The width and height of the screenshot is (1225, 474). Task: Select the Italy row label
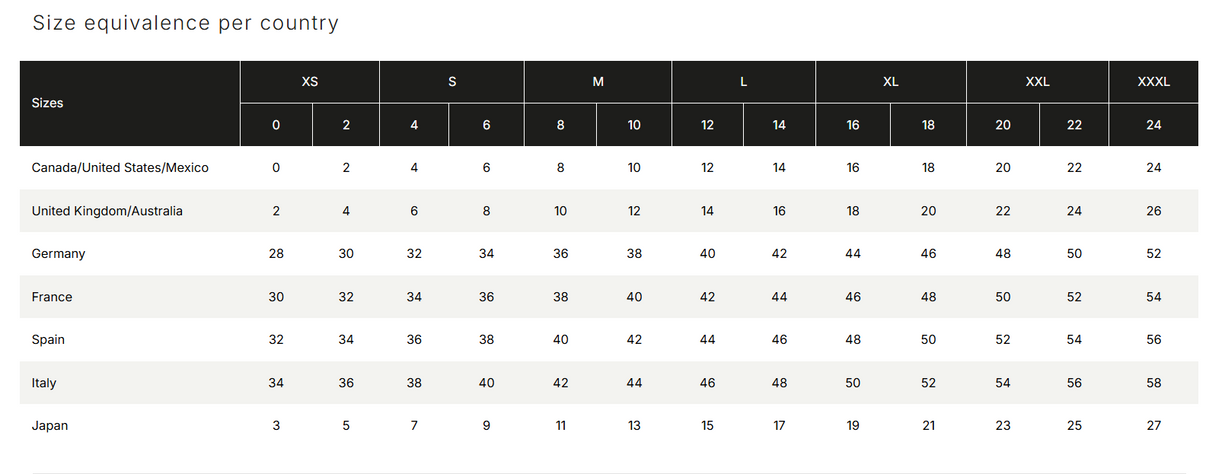44,383
